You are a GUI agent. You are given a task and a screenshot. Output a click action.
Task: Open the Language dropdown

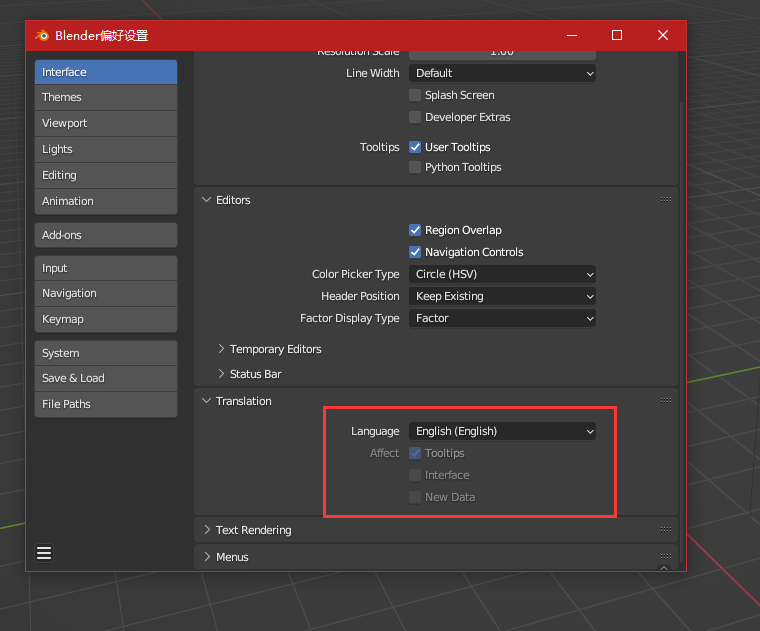point(502,431)
